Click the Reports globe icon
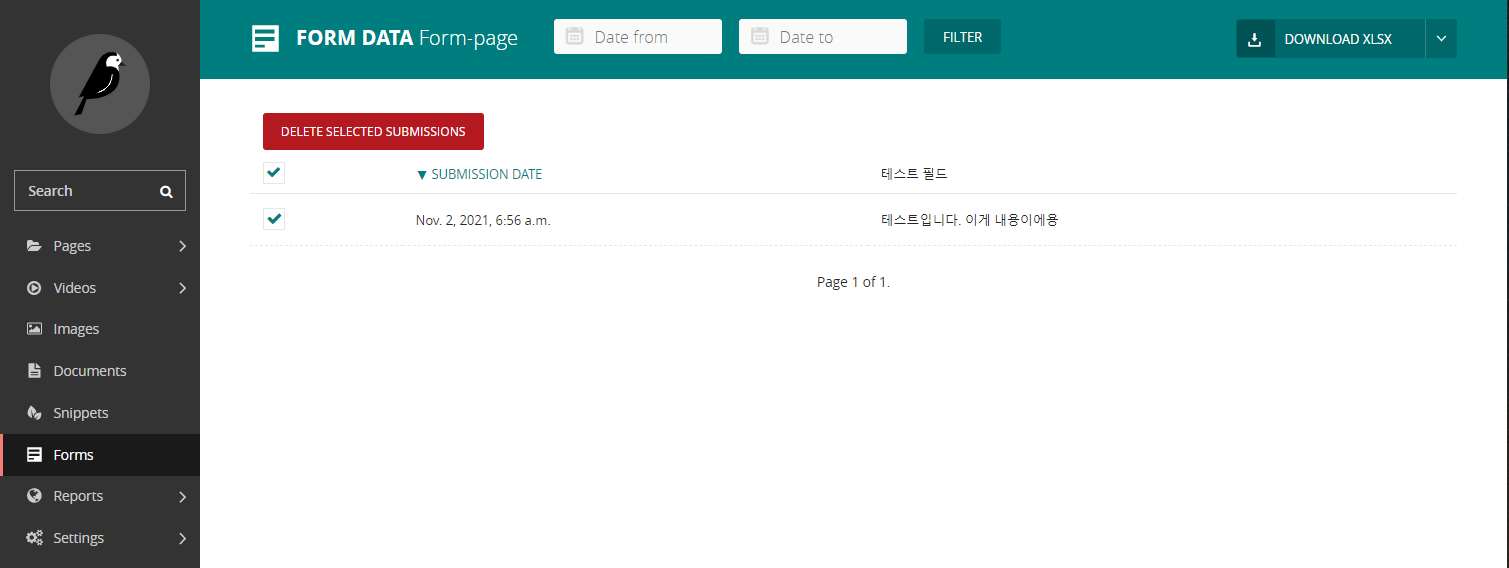Screen dimensions: 1509x568 click(x=34, y=496)
